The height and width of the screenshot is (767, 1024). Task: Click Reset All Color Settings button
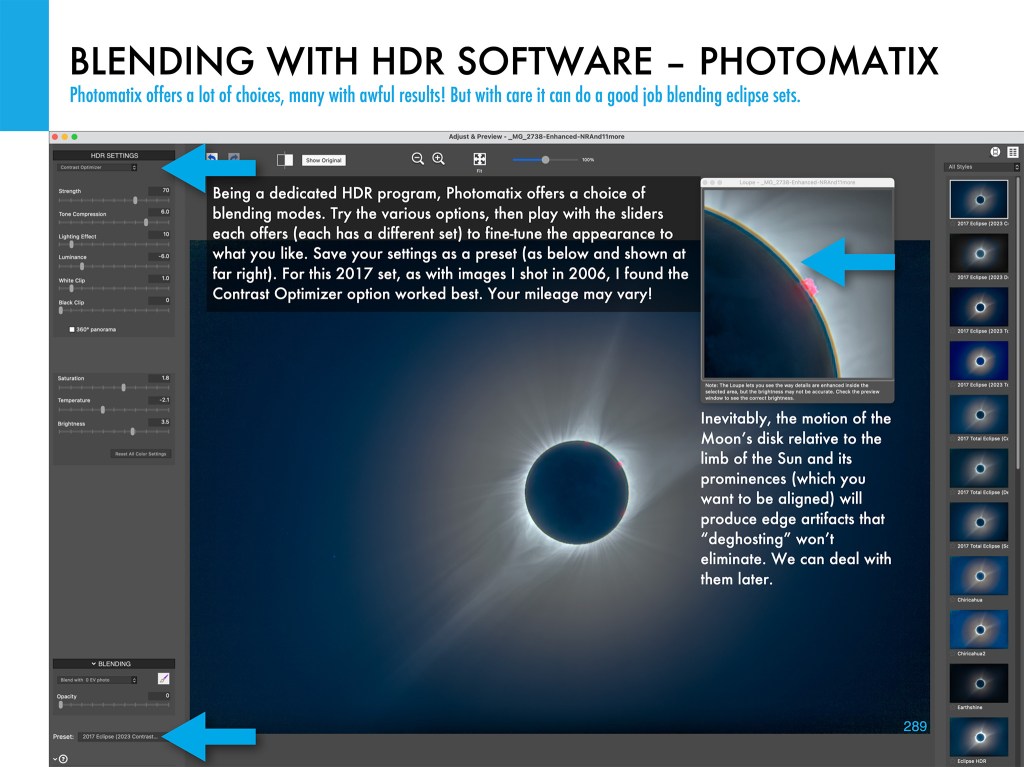142,454
